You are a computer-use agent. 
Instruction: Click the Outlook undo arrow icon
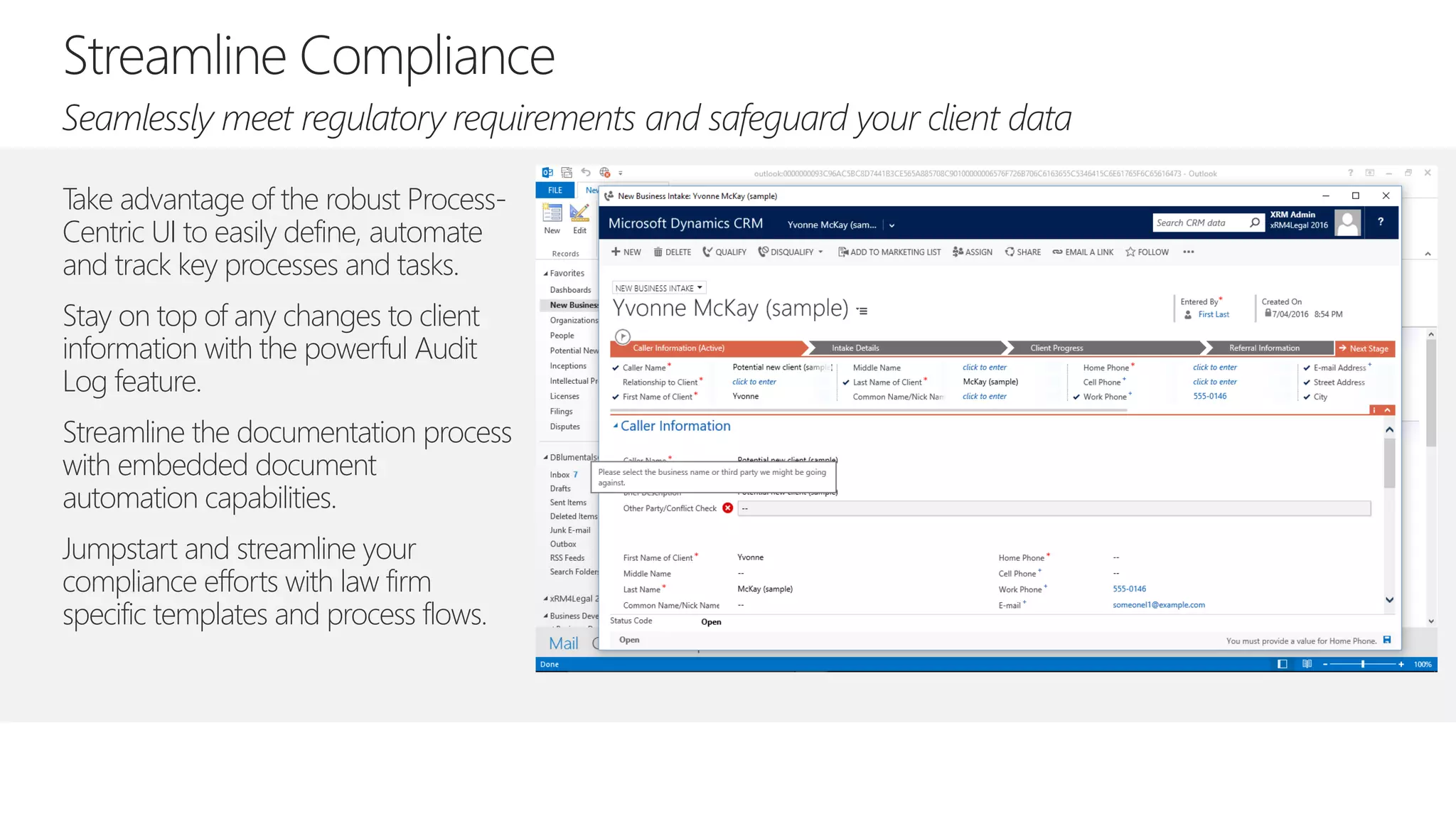586,172
